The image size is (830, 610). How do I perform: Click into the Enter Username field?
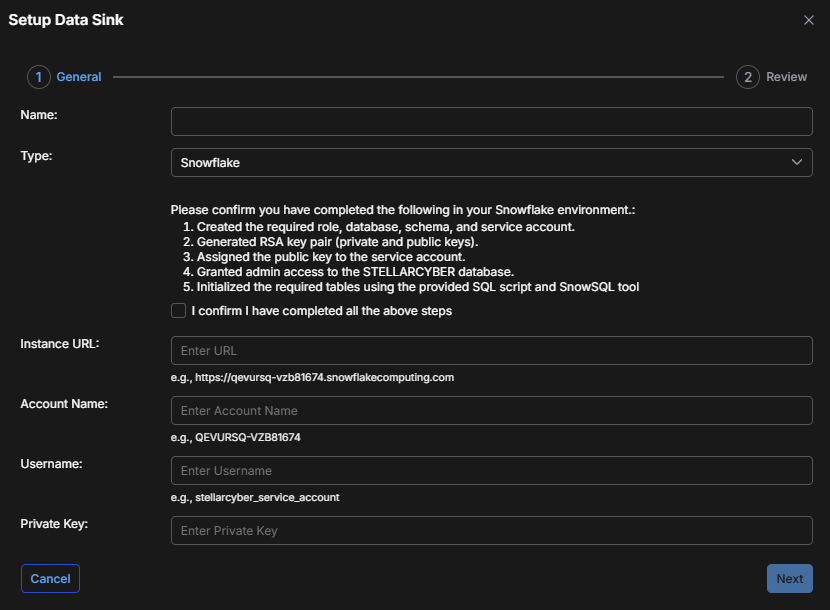click(x=491, y=471)
